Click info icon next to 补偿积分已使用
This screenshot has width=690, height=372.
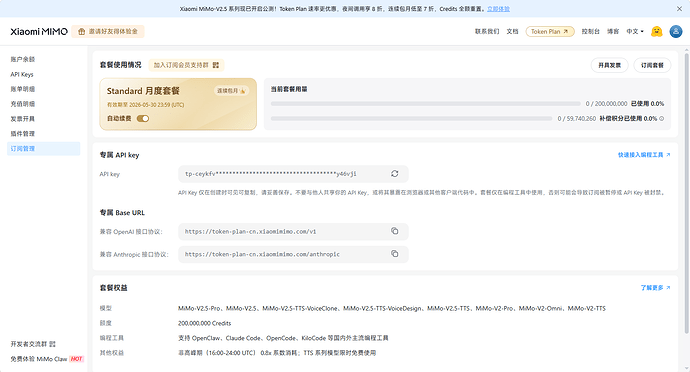(x=661, y=118)
